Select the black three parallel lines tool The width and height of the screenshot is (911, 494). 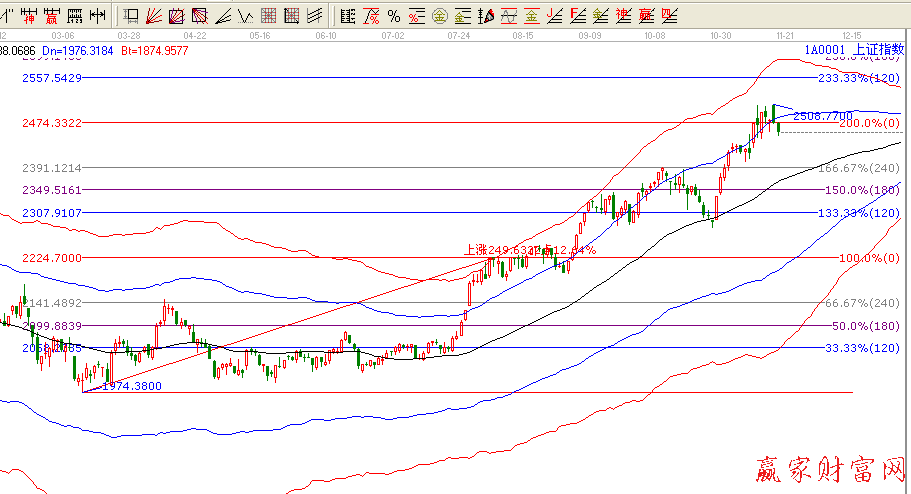coord(314,16)
